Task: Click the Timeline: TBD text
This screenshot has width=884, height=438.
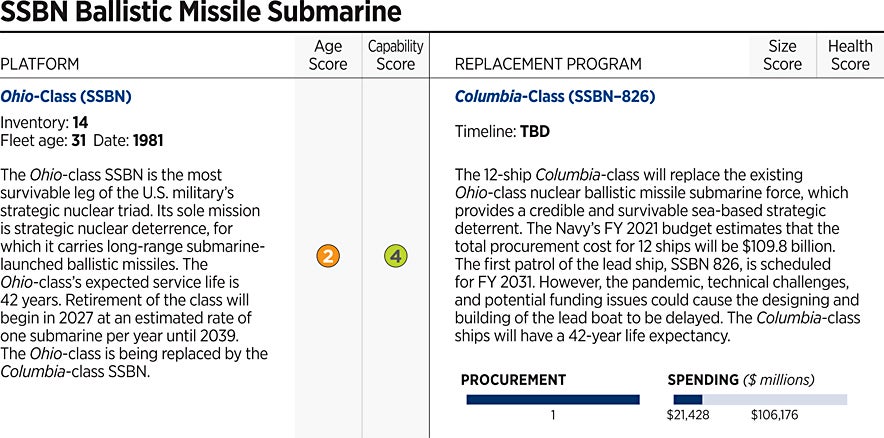Action: coord(502,131)
